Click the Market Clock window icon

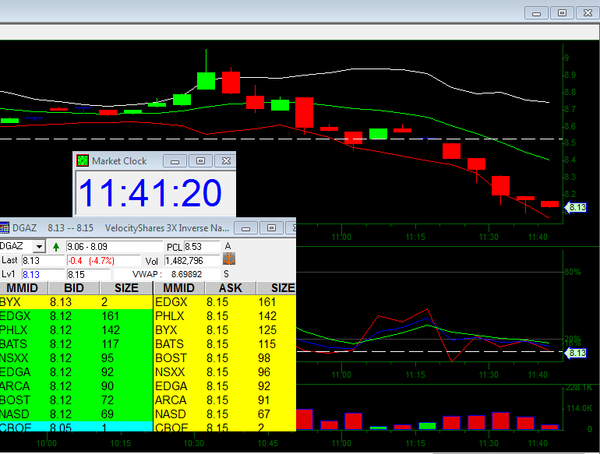(83, 160)
